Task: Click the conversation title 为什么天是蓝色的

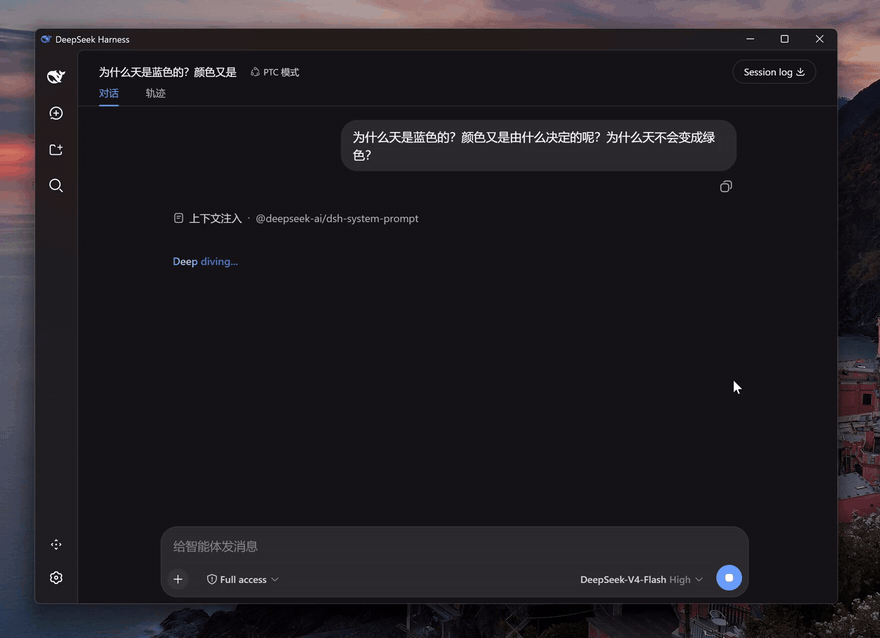Action: (x=167, y=72)
